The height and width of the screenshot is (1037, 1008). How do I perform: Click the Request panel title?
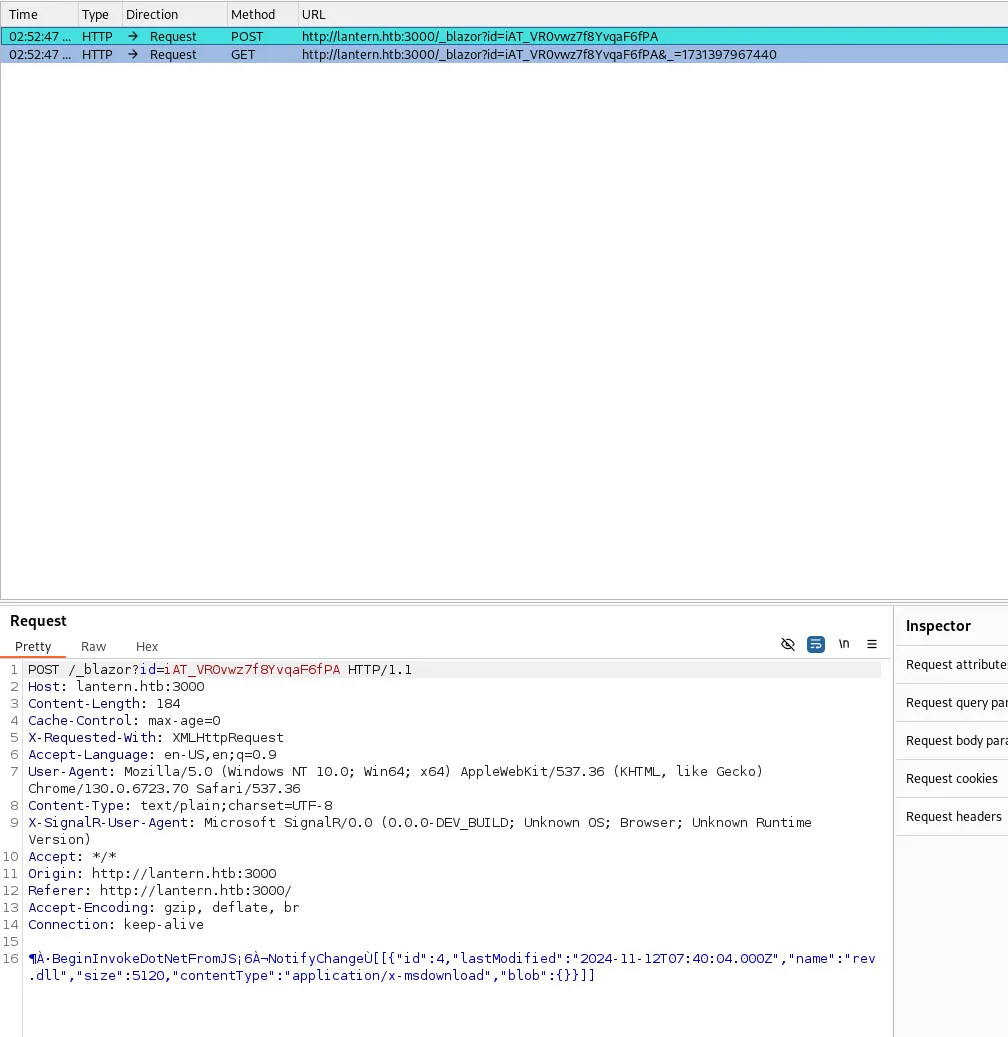[38, 621]
